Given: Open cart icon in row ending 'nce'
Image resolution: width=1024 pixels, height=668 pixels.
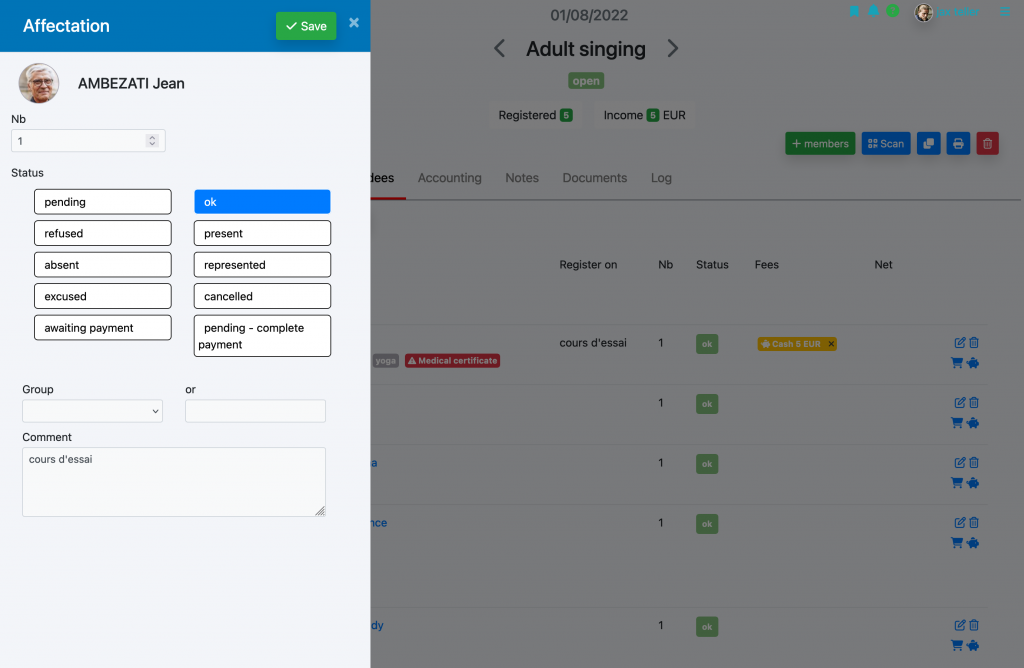Looking at the screenshot, I should pyautogui.click(x=957, y=543).
